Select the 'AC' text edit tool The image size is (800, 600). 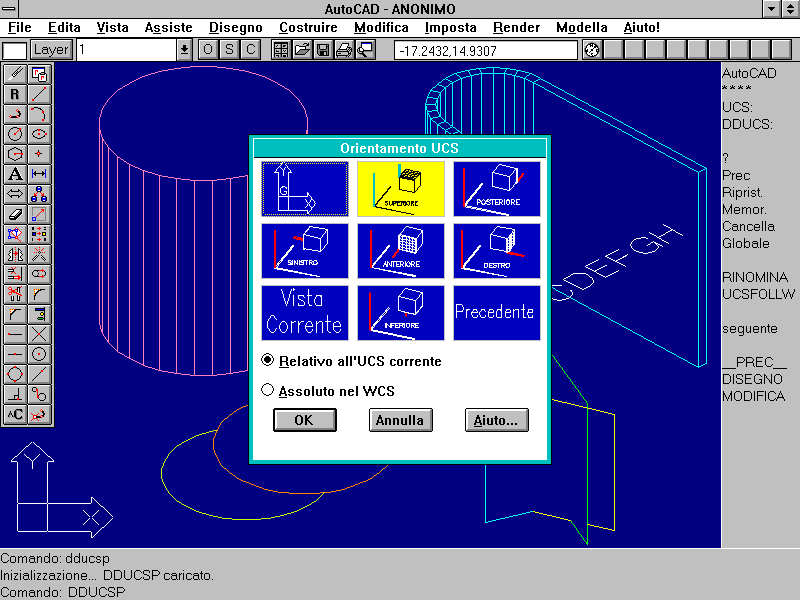pyautogui.click(x=15, y=414)
